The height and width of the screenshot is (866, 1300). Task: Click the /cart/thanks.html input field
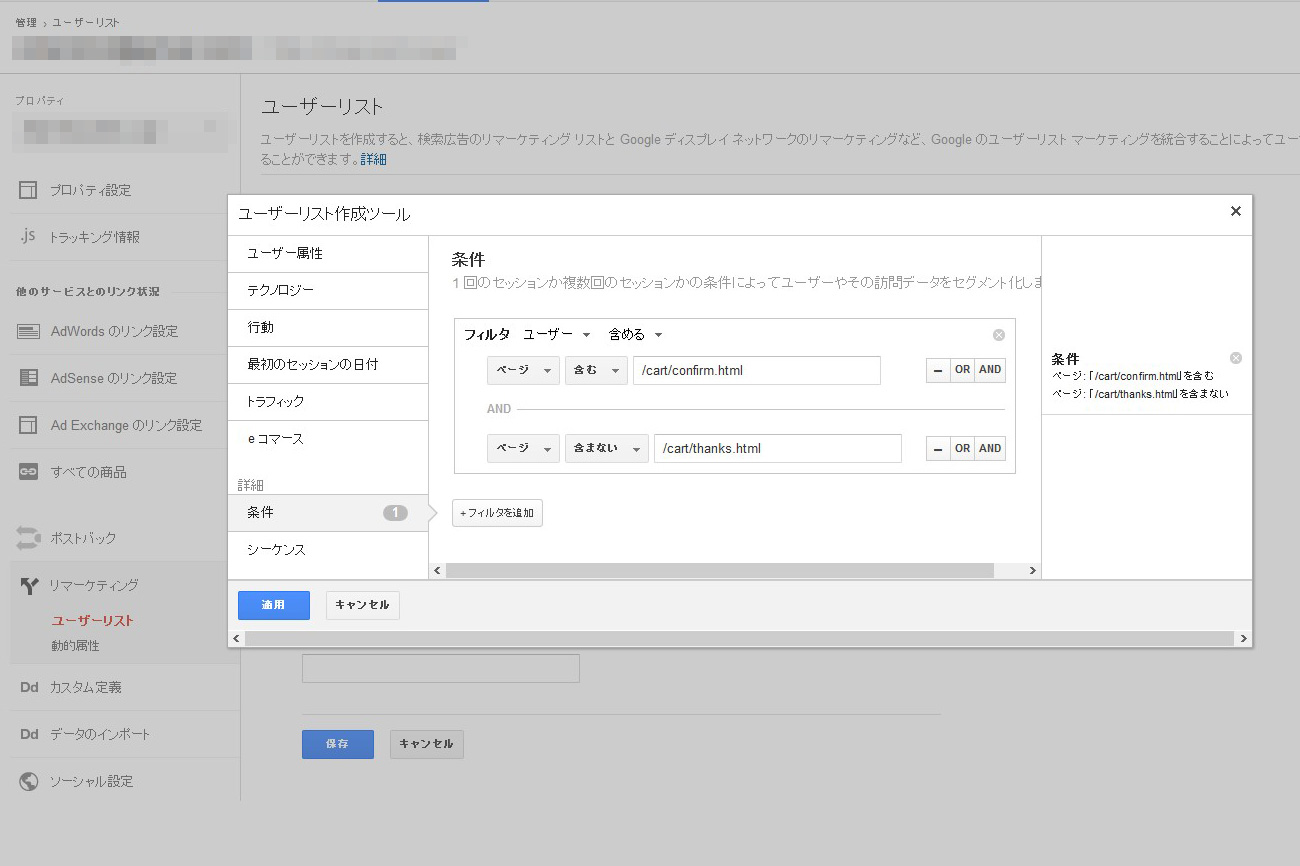coord(778,448)
